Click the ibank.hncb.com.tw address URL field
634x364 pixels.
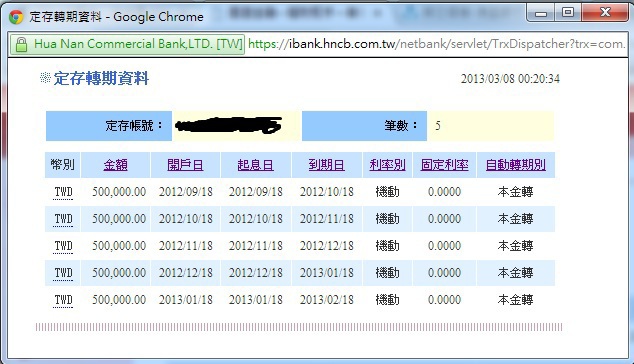pyautogui.click(x=437, y=44)
